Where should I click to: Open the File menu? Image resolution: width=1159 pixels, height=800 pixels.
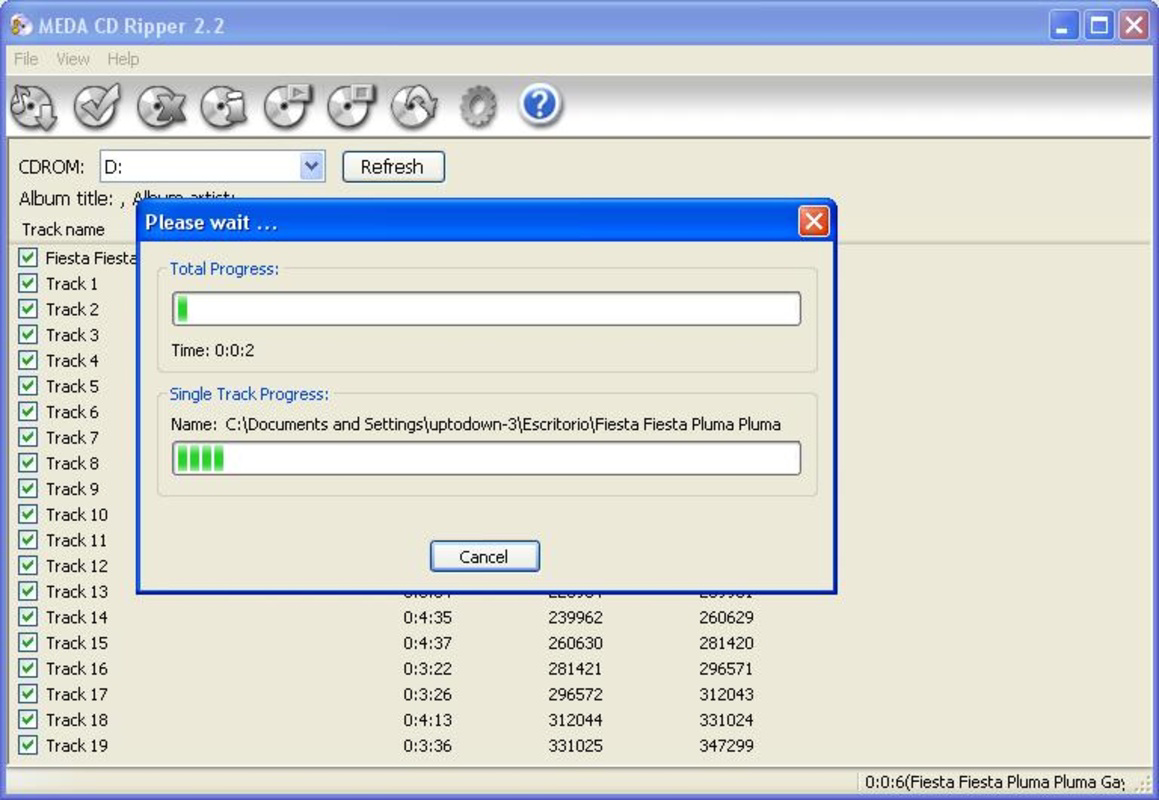click(x=25, y=59)
